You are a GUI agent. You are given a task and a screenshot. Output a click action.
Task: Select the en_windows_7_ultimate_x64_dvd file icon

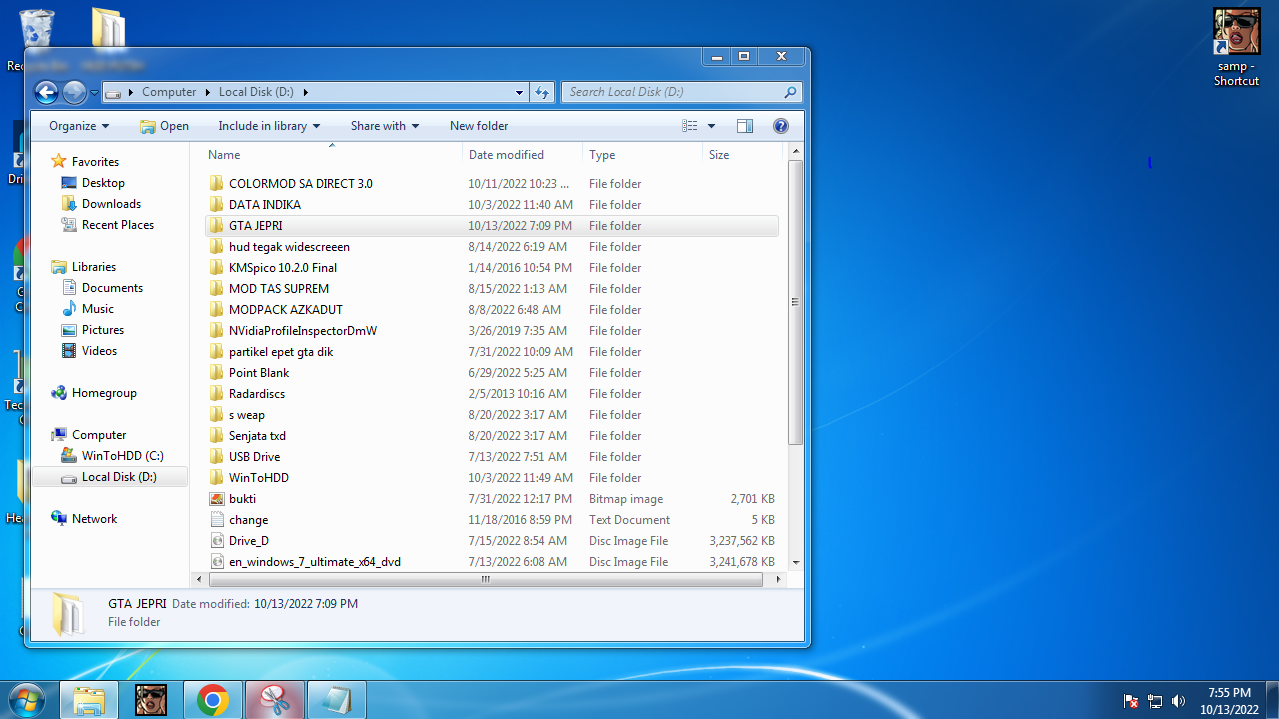(217, 562)
